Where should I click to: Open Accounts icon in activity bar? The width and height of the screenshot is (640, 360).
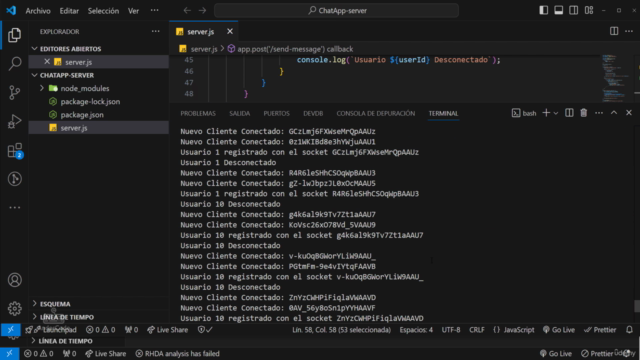(15, 280)
